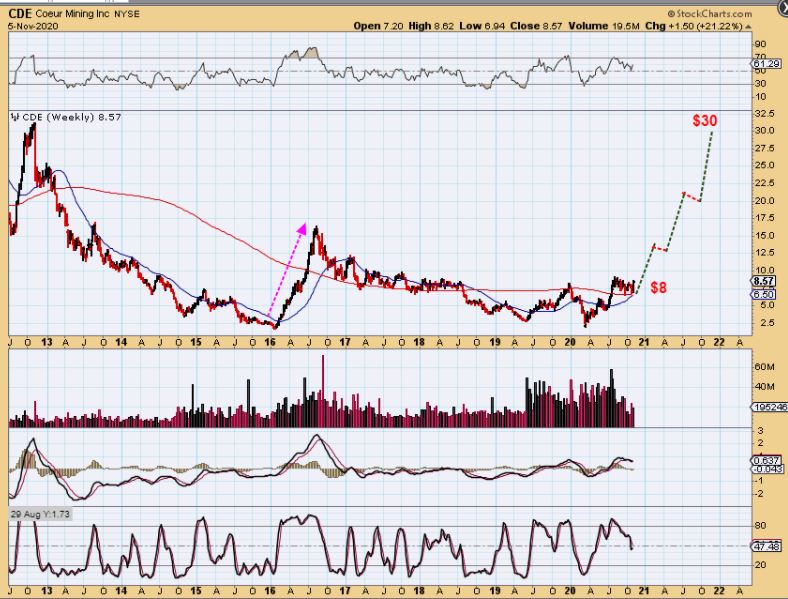Click the 80 stochastic axis label

[760, 526]
